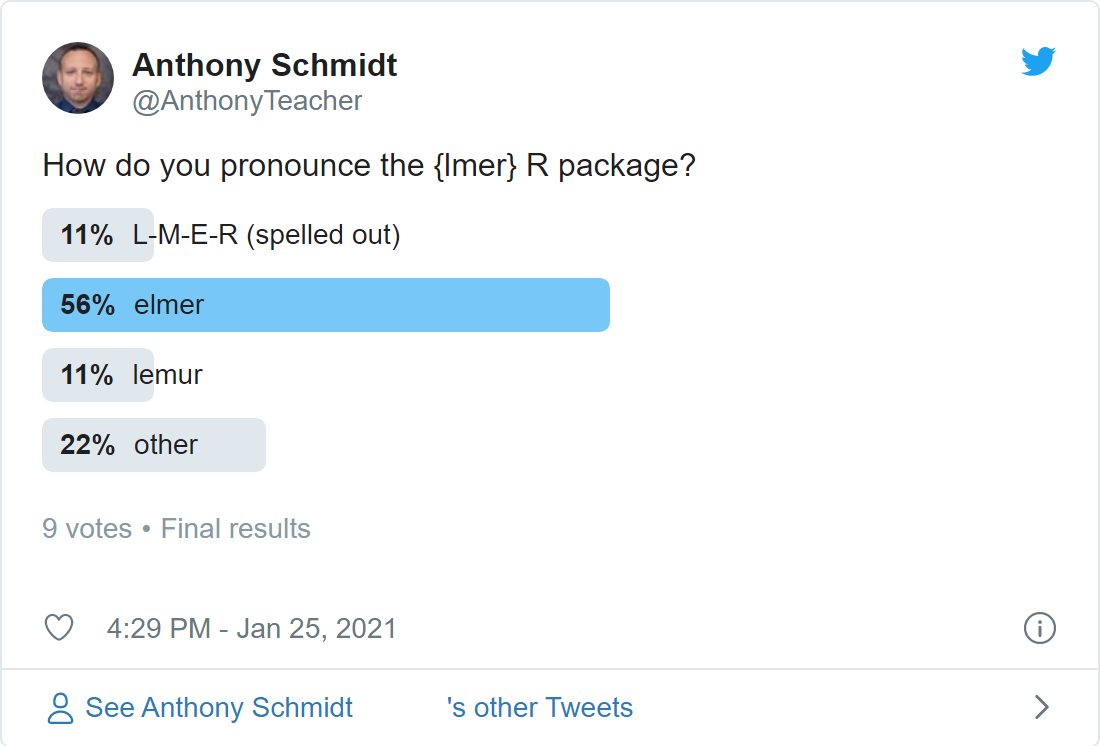The width and height of the screenshot is (1100, 746).
Task: Click the L-M-E-R (spelled out) poll option
Action: tap(267, 235)
